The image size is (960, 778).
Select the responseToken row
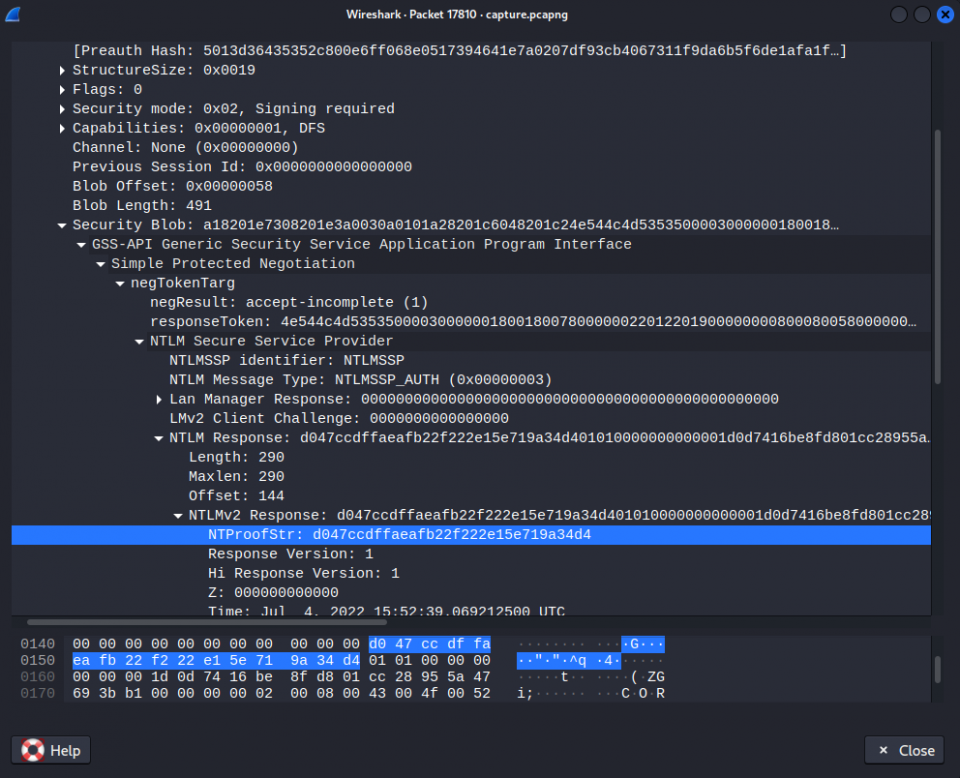533,322
